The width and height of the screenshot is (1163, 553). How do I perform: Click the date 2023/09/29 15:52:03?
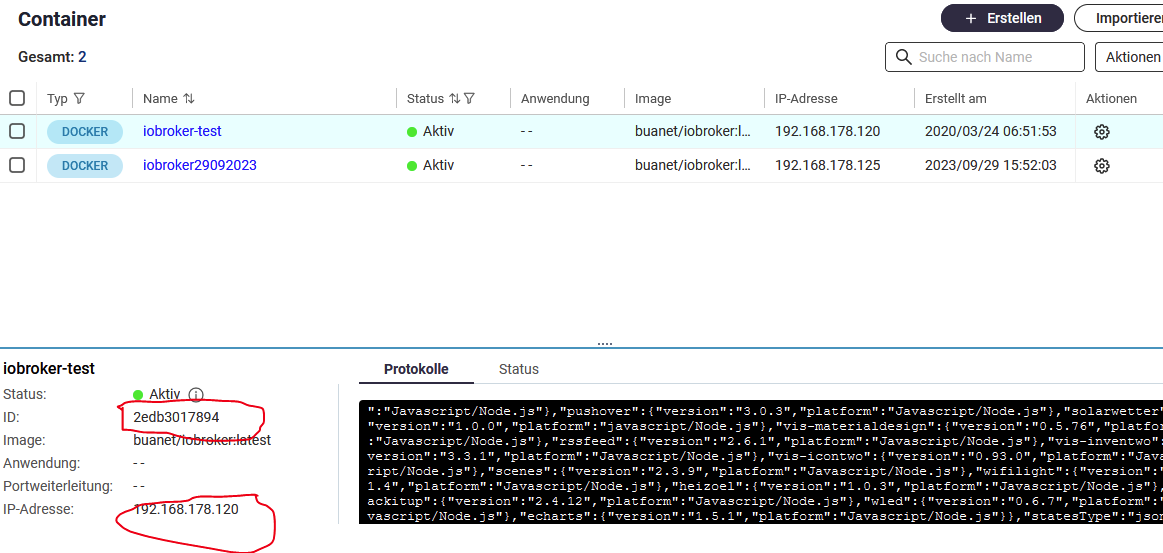[991, 165]
